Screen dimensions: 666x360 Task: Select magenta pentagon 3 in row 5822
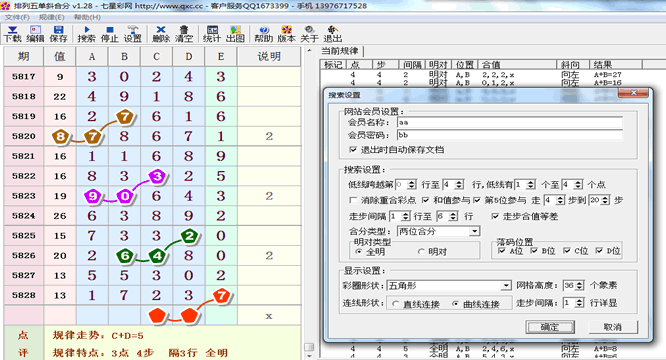pos(157,176)
